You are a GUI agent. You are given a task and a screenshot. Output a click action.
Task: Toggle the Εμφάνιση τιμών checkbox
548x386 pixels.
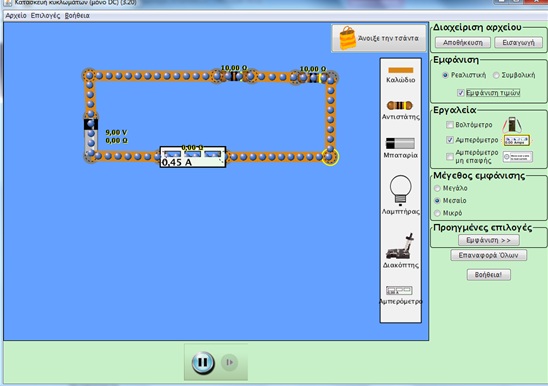click(x=461, y=93)
